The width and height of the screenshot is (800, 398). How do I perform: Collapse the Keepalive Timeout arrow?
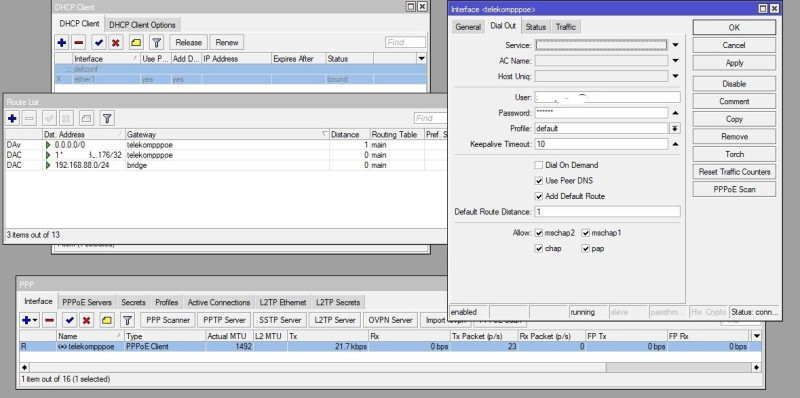coord(676,144)
